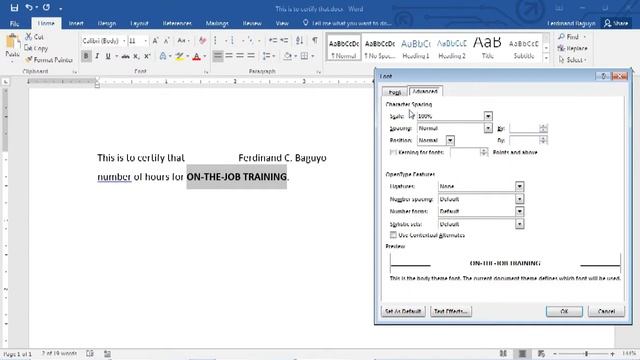Screen dimensions: 640x360
Task: Apply text highlight color
Action: 179,56
